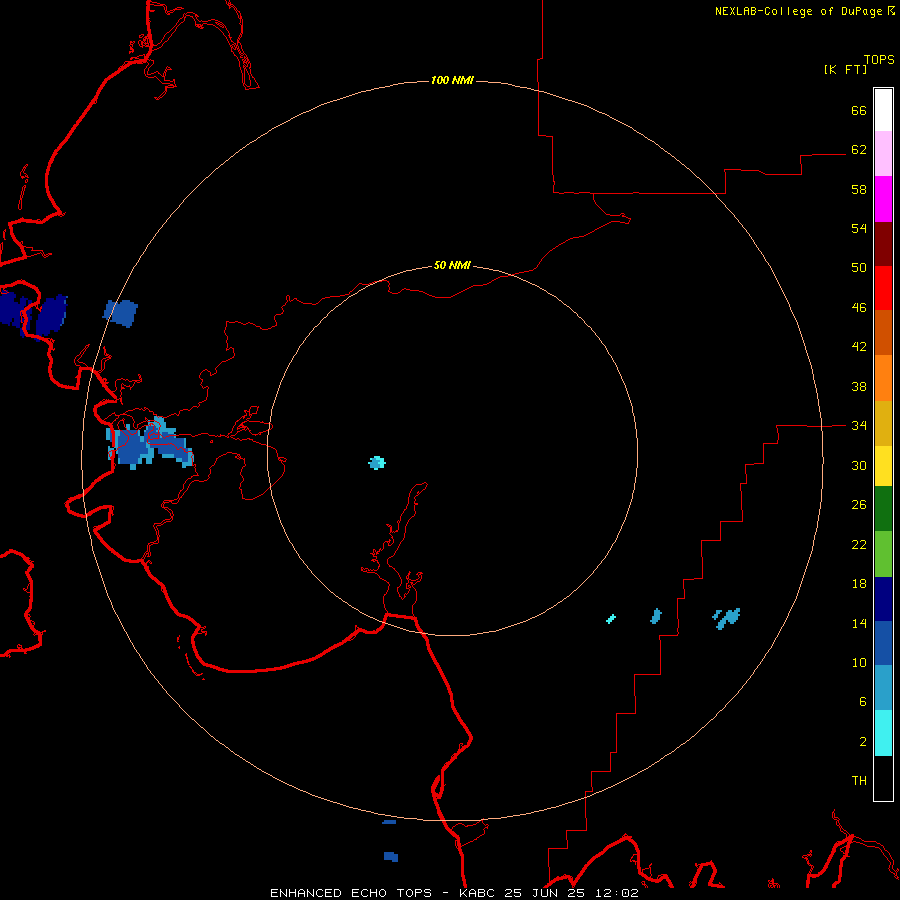Click the bright red legend swatch
Screen dimensions: 900x900
tap(883, 288)
